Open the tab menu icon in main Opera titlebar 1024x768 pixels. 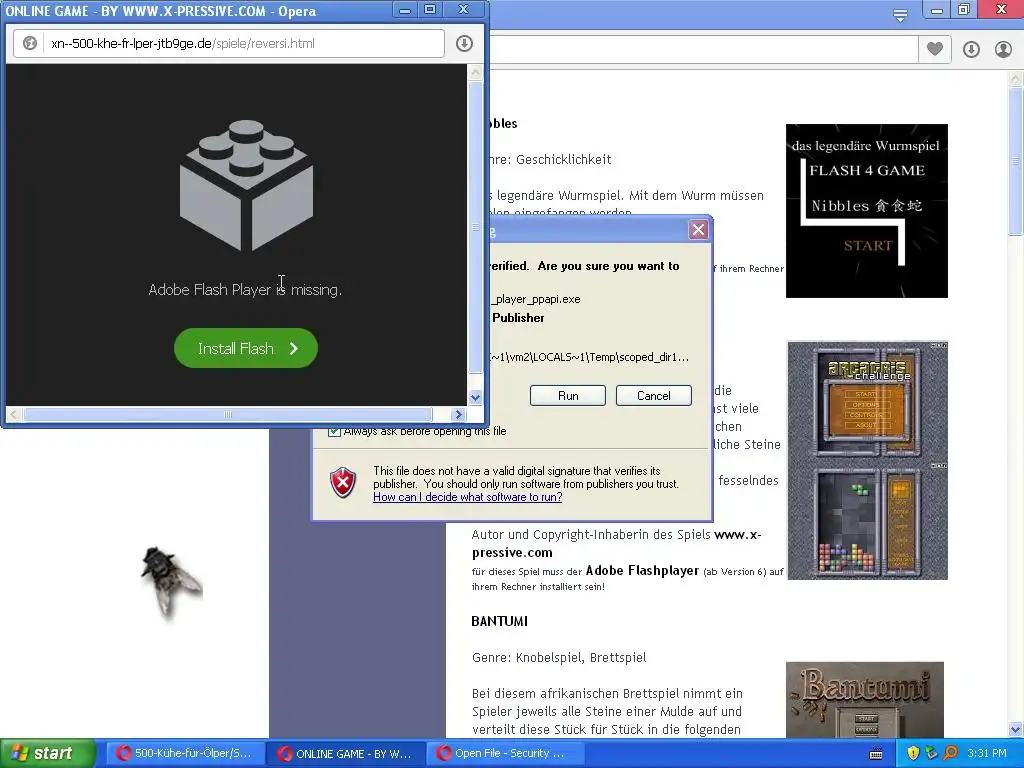pyautogui.click(x=900, y=15)
